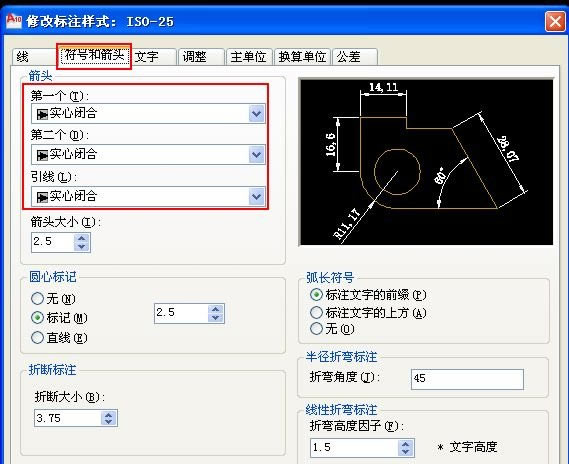569x464 pixels.
Task: Increase 箭头大小 value with up arrow
Action: 82,239
